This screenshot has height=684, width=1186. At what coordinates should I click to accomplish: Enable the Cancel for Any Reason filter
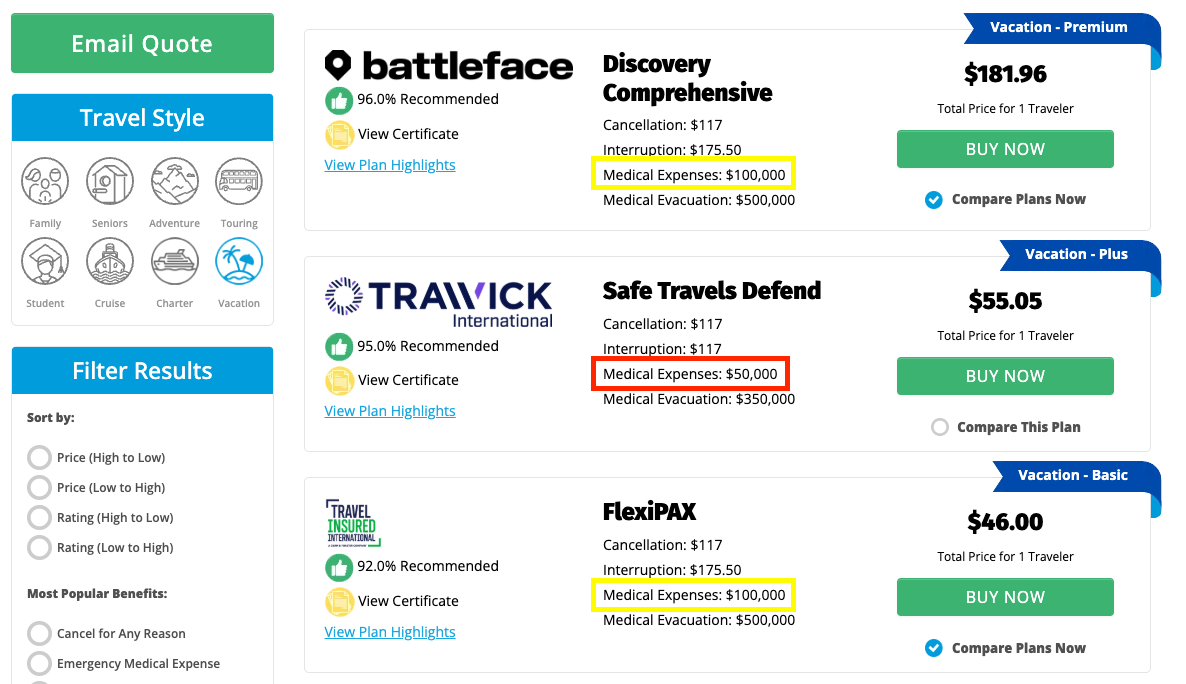tap(38, 633)
